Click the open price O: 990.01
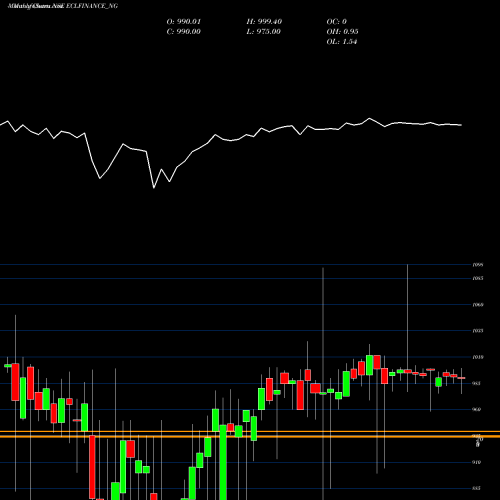This screenshot has width=500, height=500. point(184,22)
